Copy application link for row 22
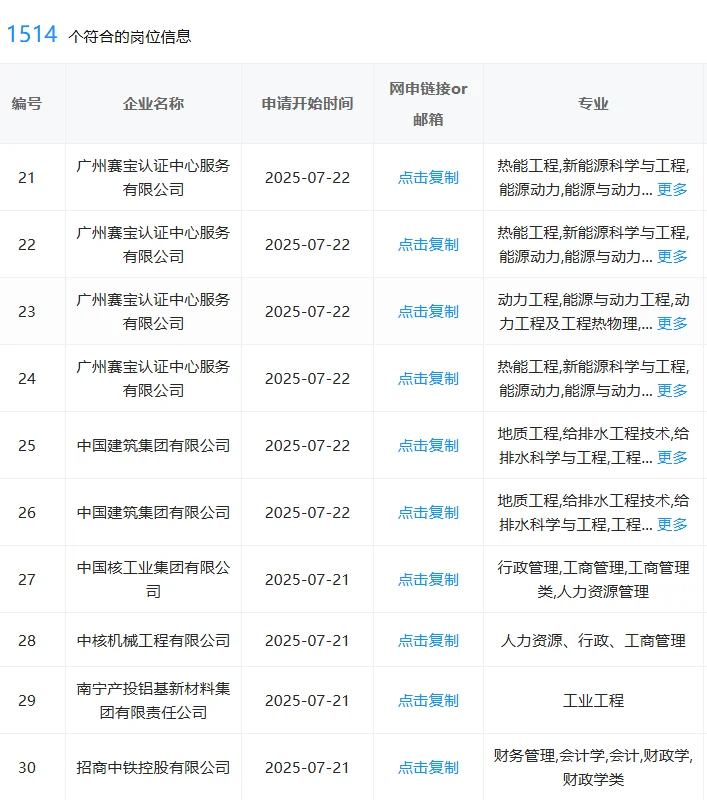This screenshot has height=800, width=707. coord(428,244)
